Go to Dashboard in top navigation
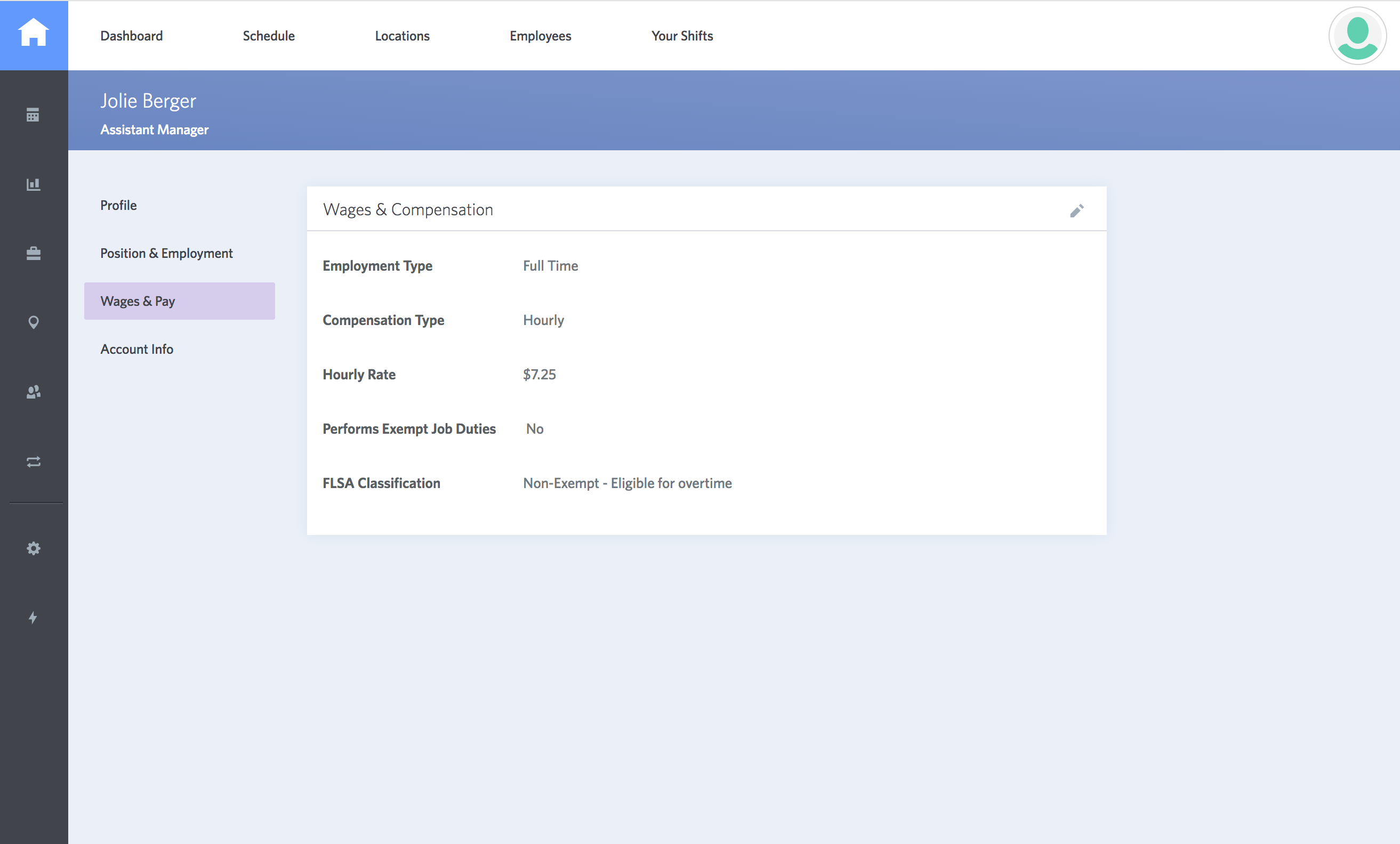 pos(131,36)
